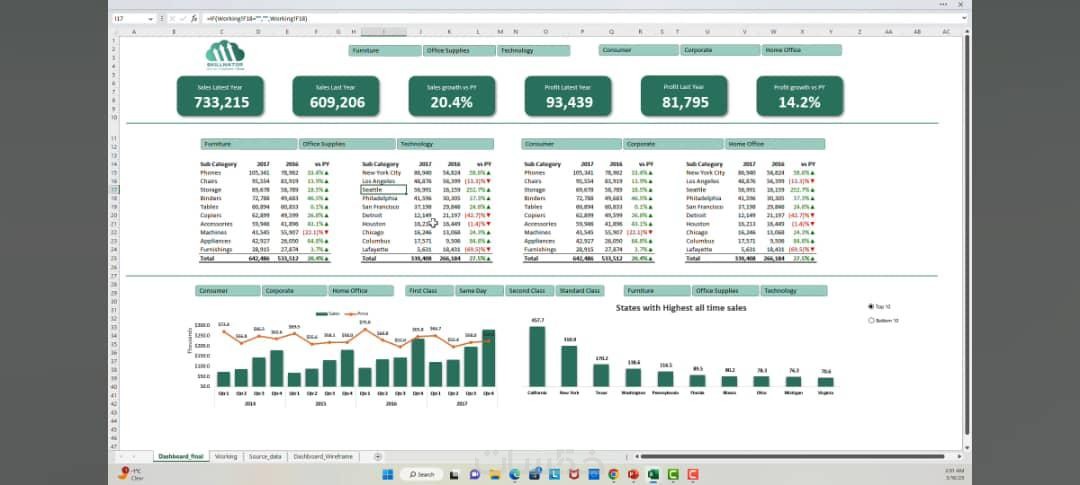The width and height of the screenshot is (1080, 485).
Task: Click Furniture slicer beside the company logo
Action: (384, 50)
